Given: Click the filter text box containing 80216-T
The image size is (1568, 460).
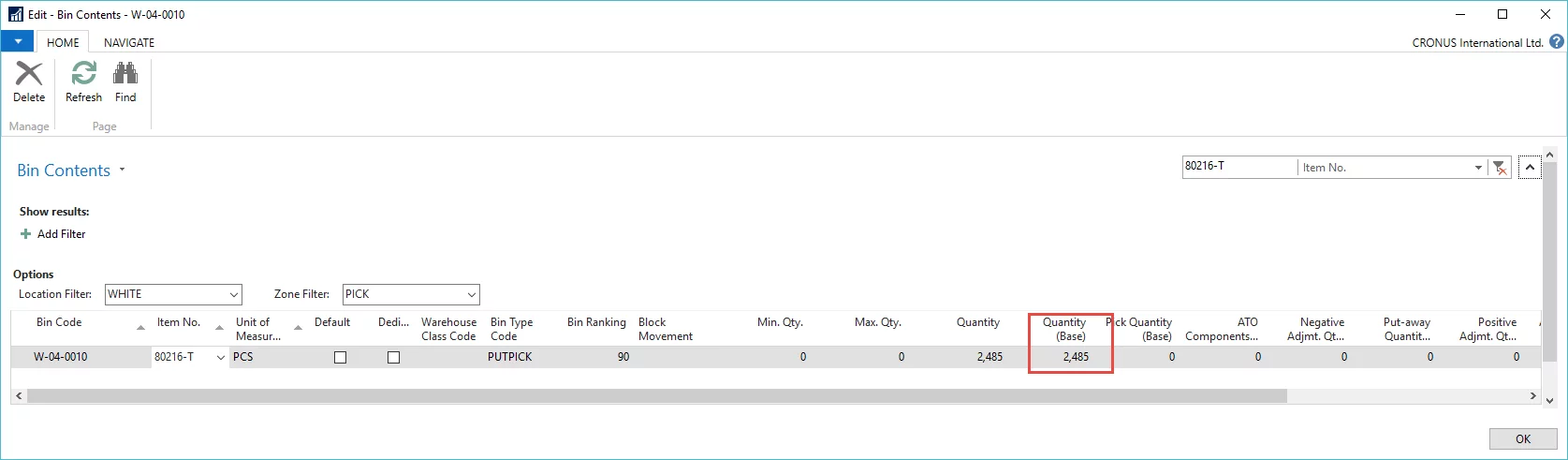Looking at the screenshot, I should click(1239, 167).
